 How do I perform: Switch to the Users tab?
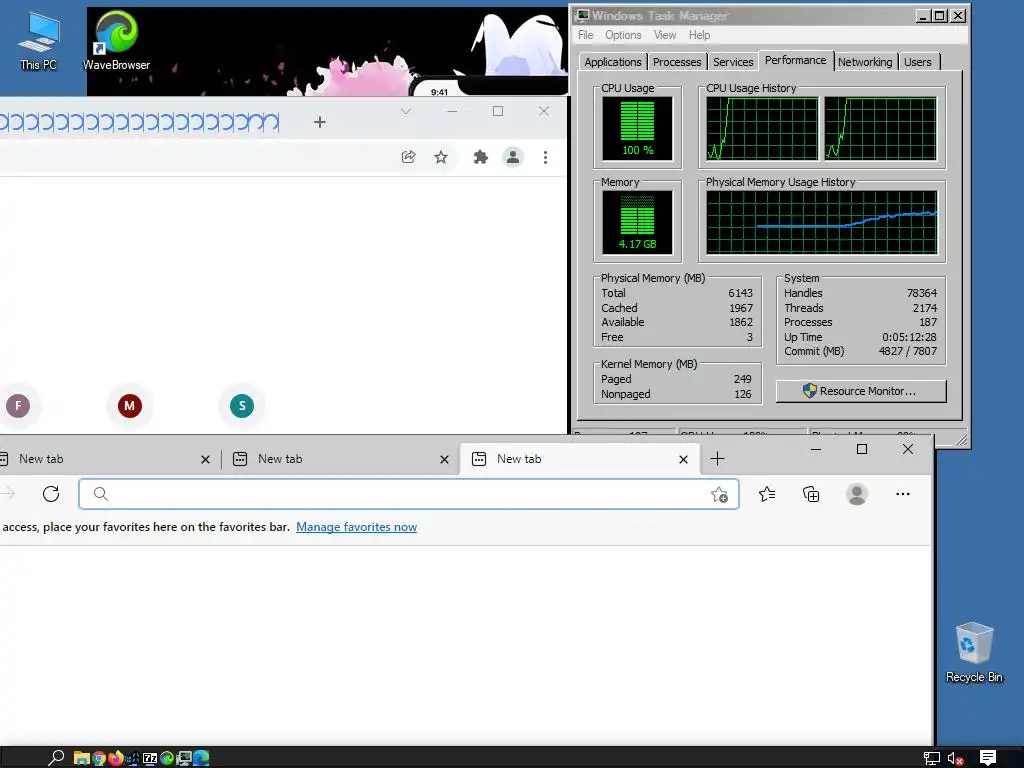tap(918, 62)
